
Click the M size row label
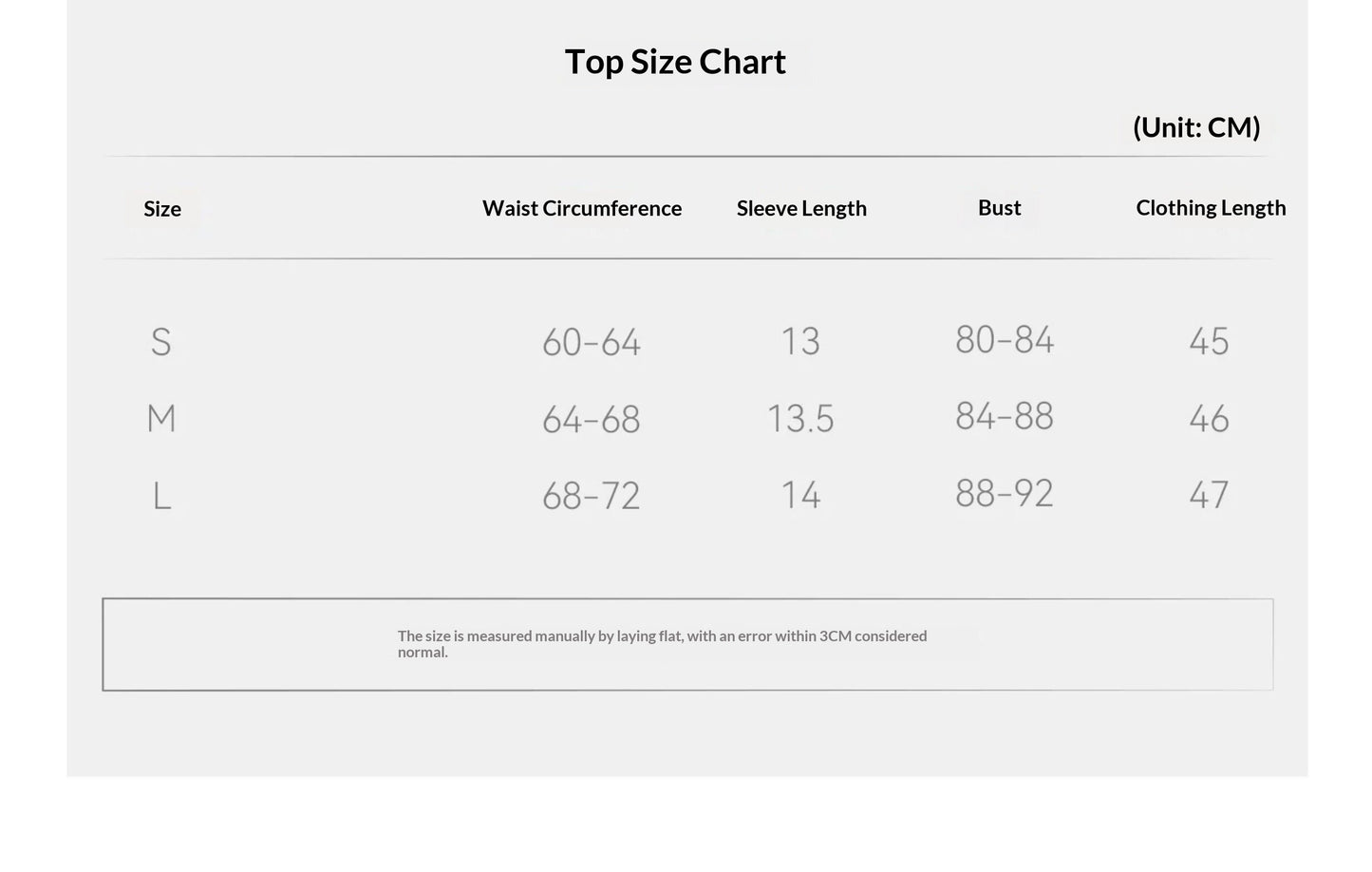pos(161,419)
